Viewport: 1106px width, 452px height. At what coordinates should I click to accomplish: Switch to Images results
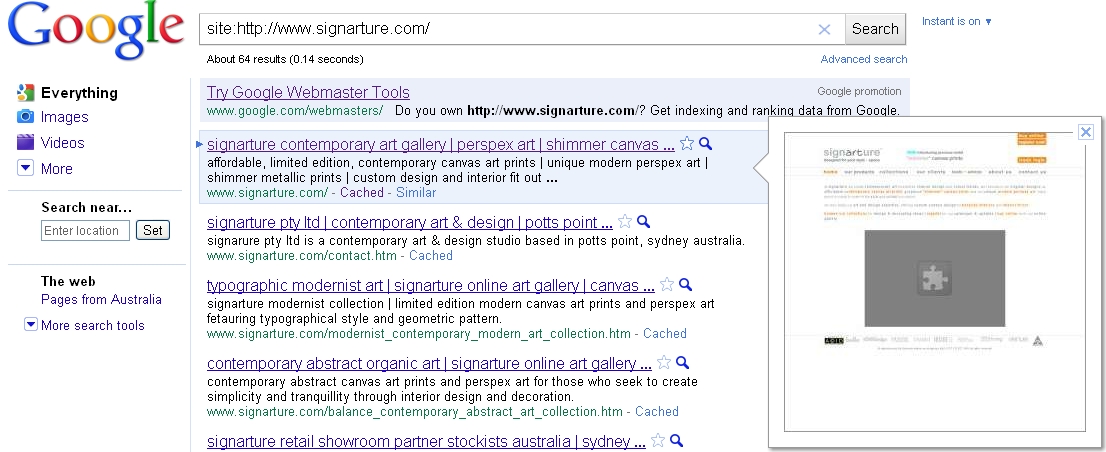64,117
